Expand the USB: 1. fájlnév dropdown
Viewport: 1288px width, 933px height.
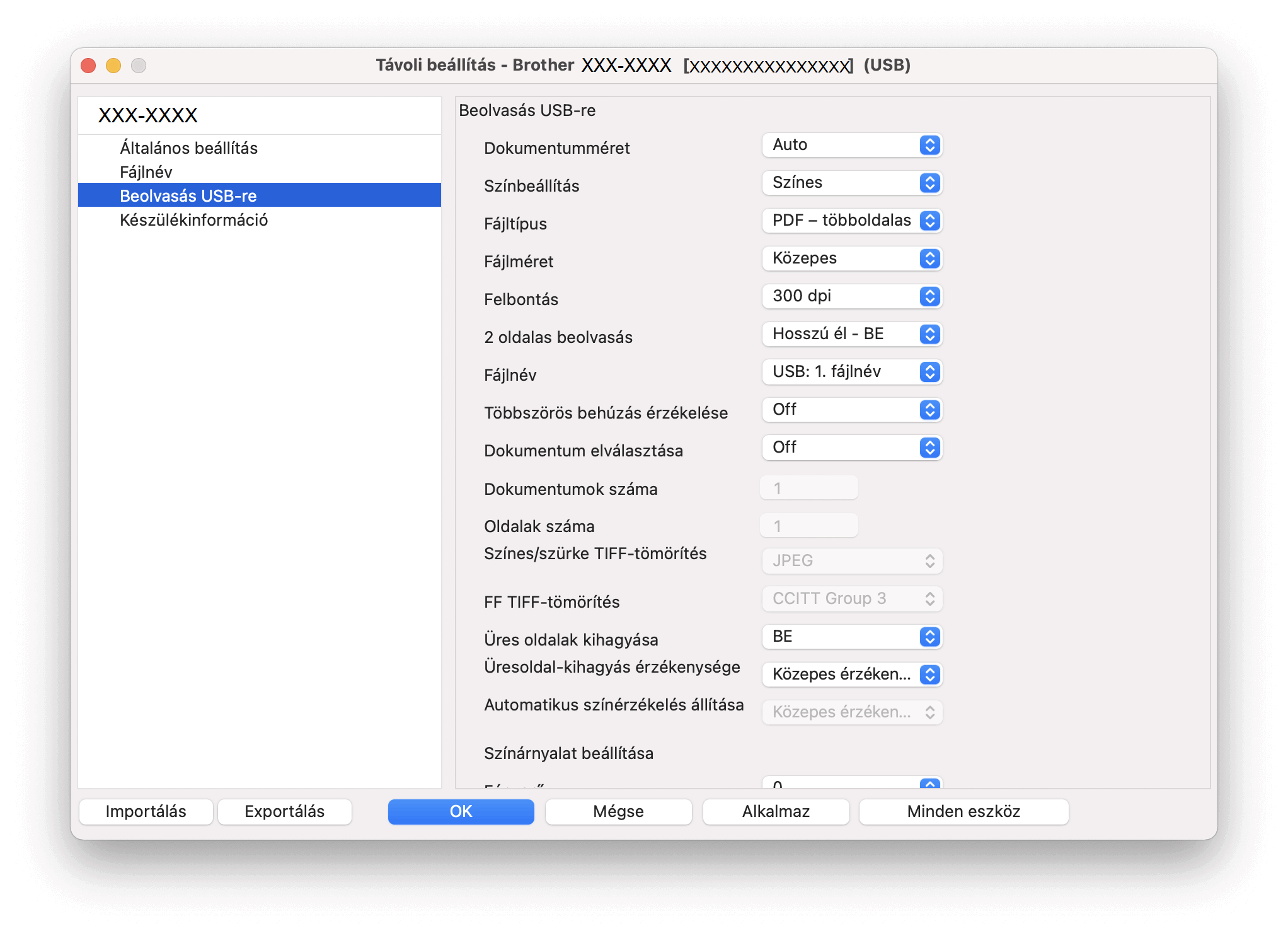point(851,372)
